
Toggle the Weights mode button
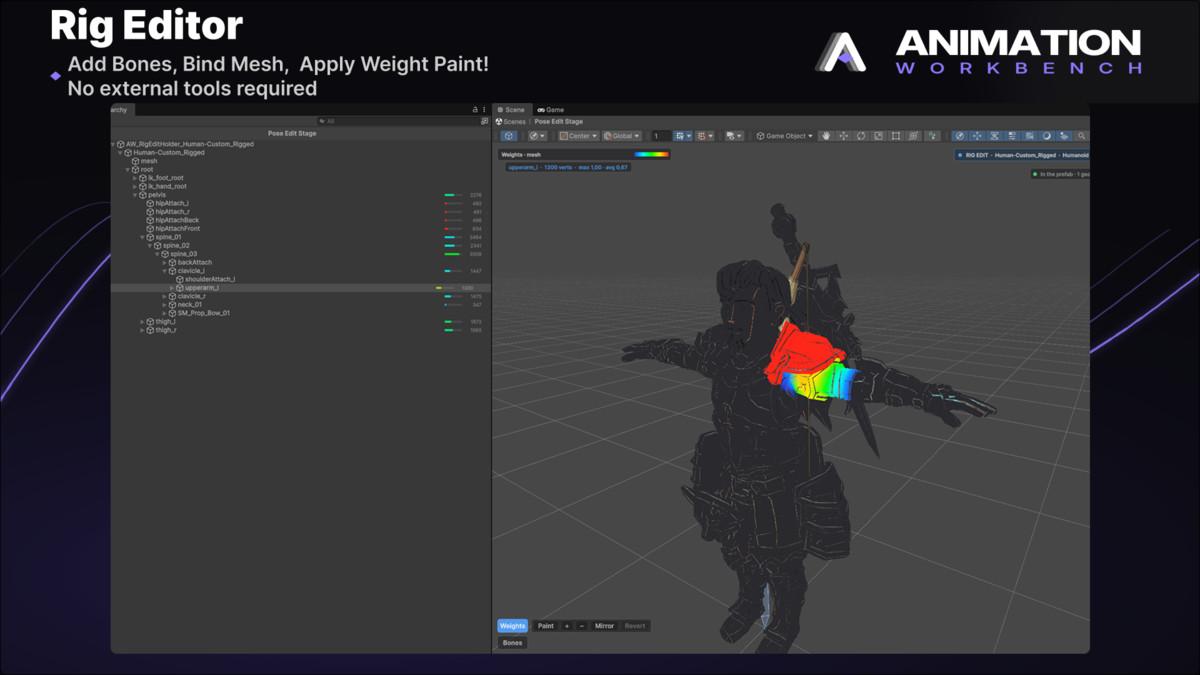[x=512, y=626]
